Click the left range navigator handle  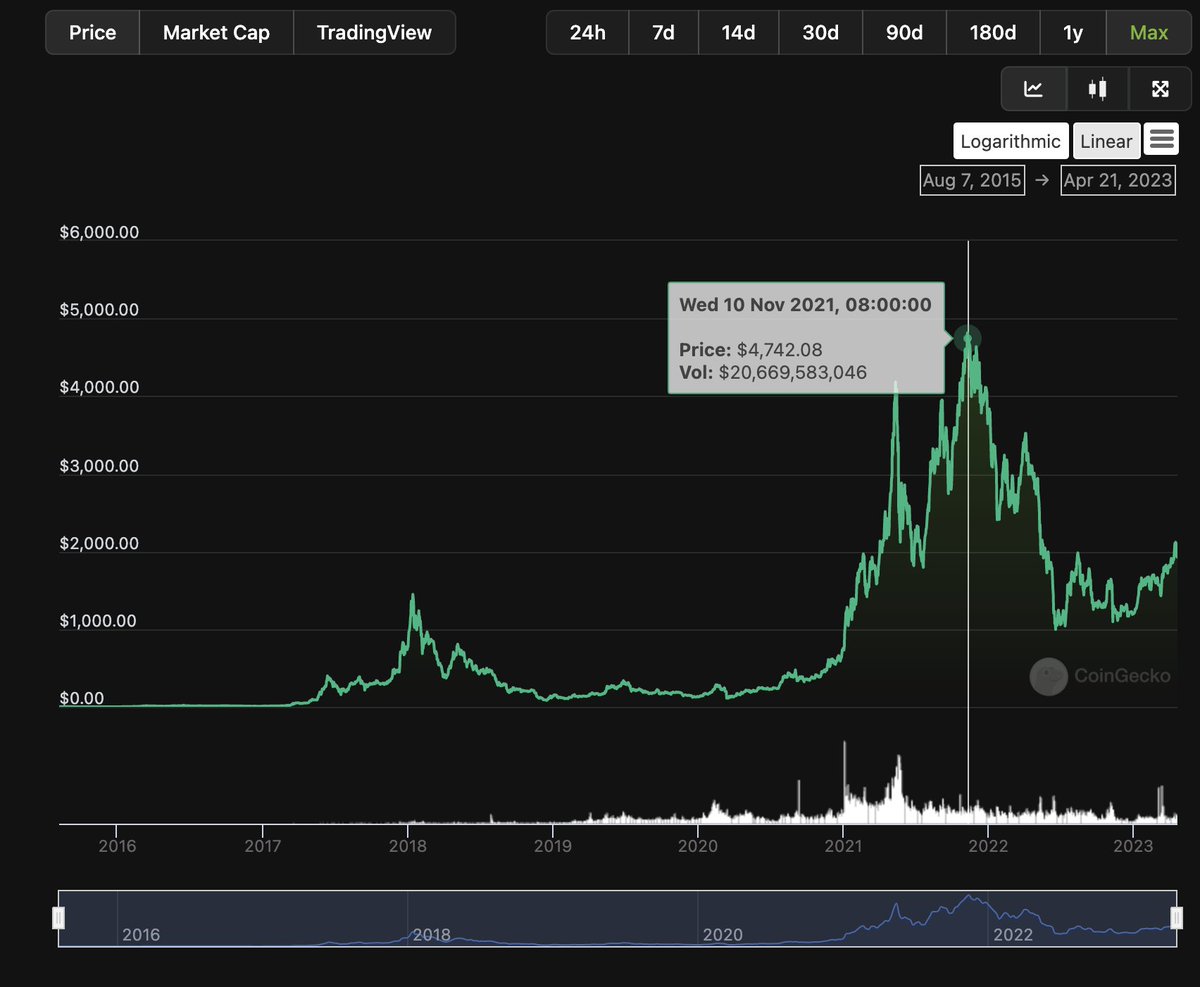[59, 918]
